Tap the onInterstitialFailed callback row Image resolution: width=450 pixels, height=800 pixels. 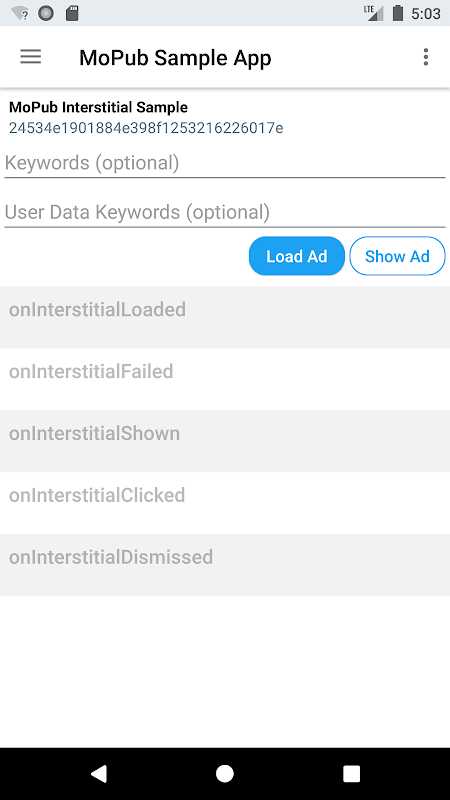point(225,379)
